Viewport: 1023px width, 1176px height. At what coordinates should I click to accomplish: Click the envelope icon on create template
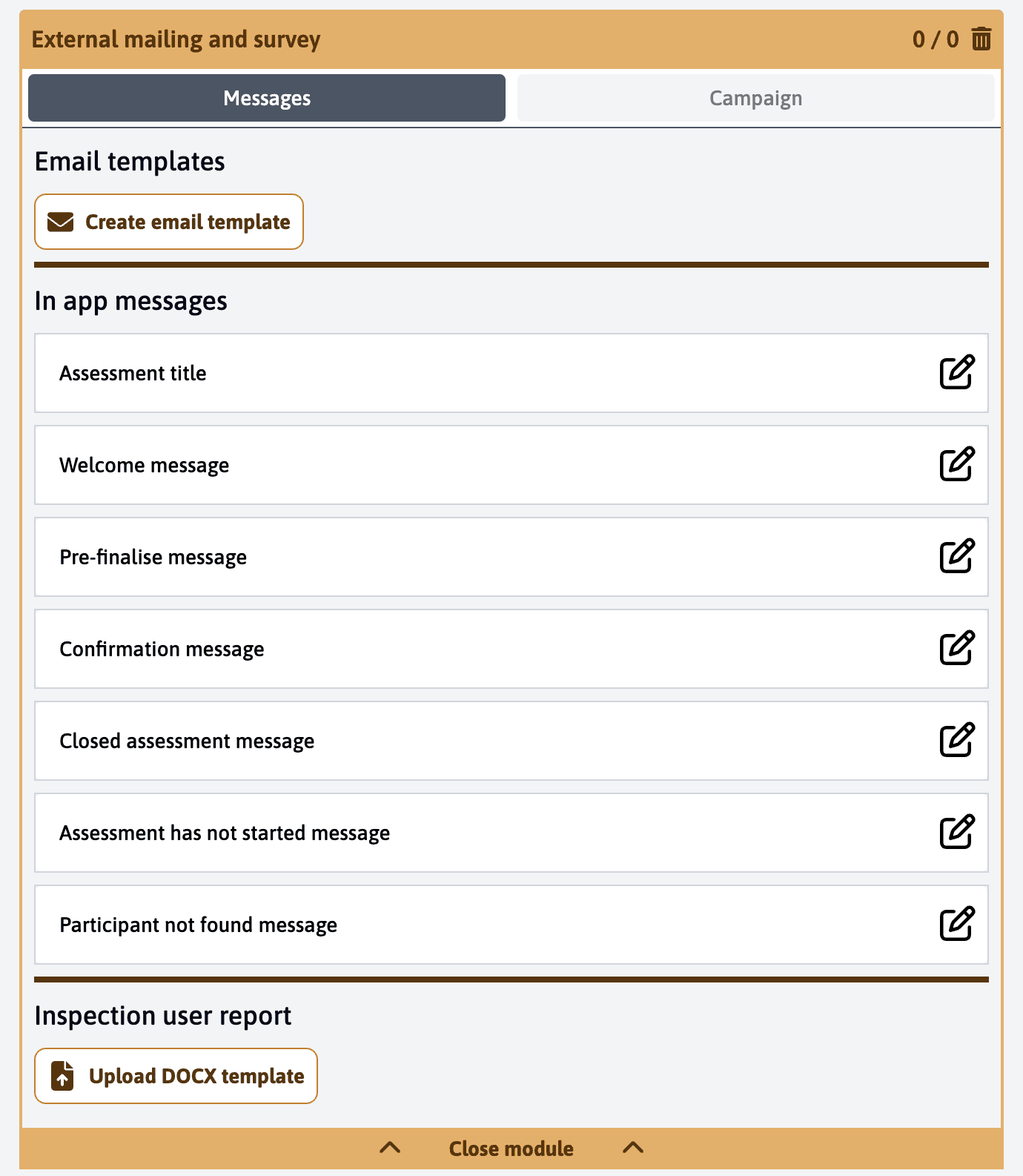click(x=61, y=222)
